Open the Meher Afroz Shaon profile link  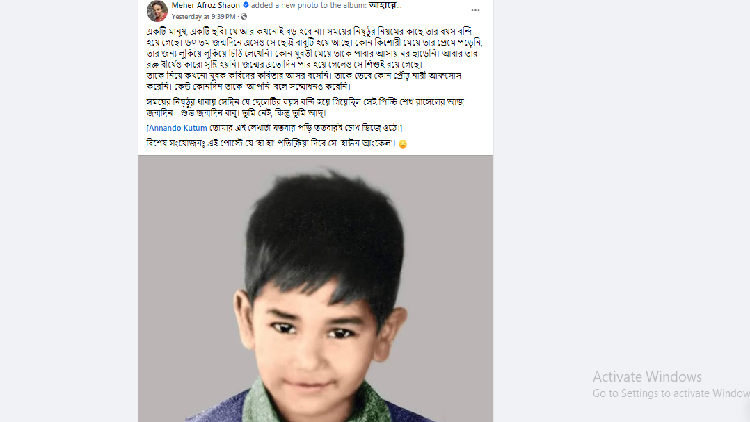coord(206,5)
